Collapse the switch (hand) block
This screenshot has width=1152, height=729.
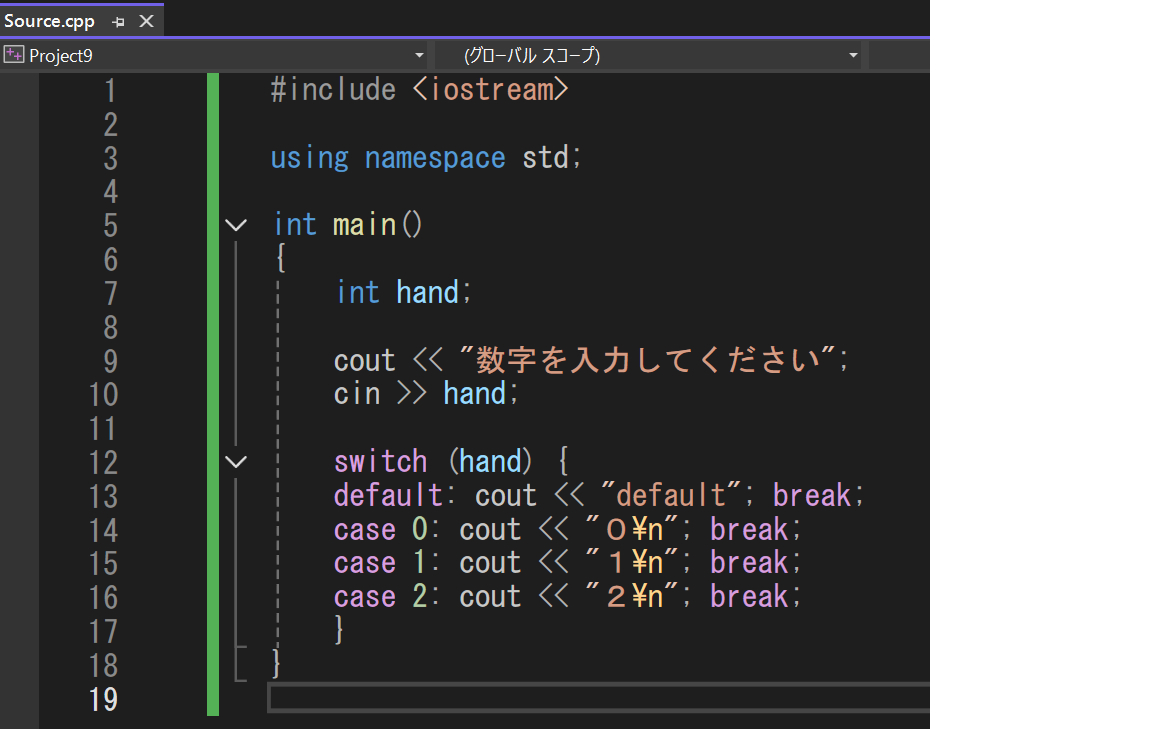point(236,462)
